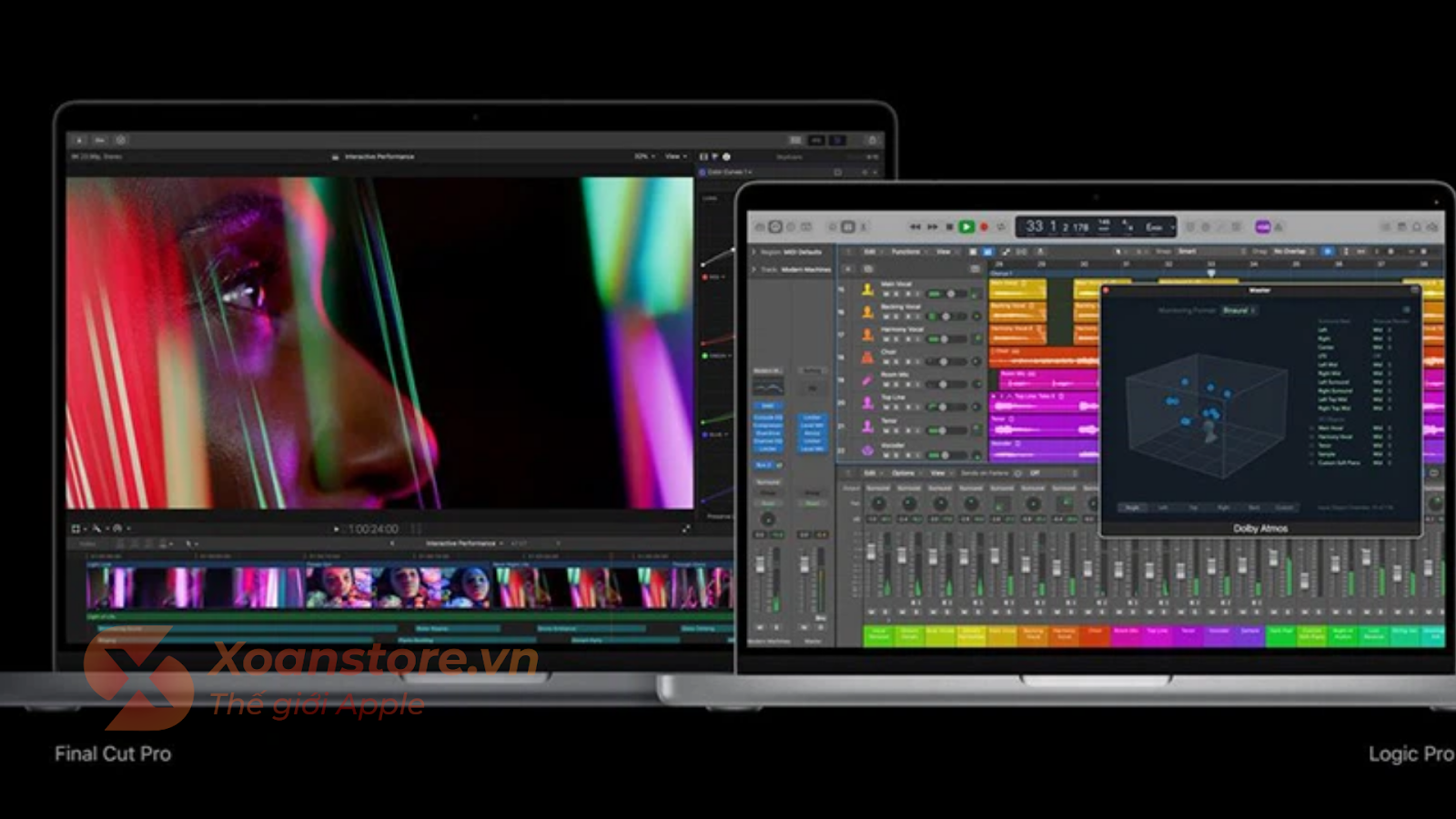The height and width of the screenshot is (819, 1456).
Task: Click the playhead marker in the Logic ruler
Action: point(1210,272)
